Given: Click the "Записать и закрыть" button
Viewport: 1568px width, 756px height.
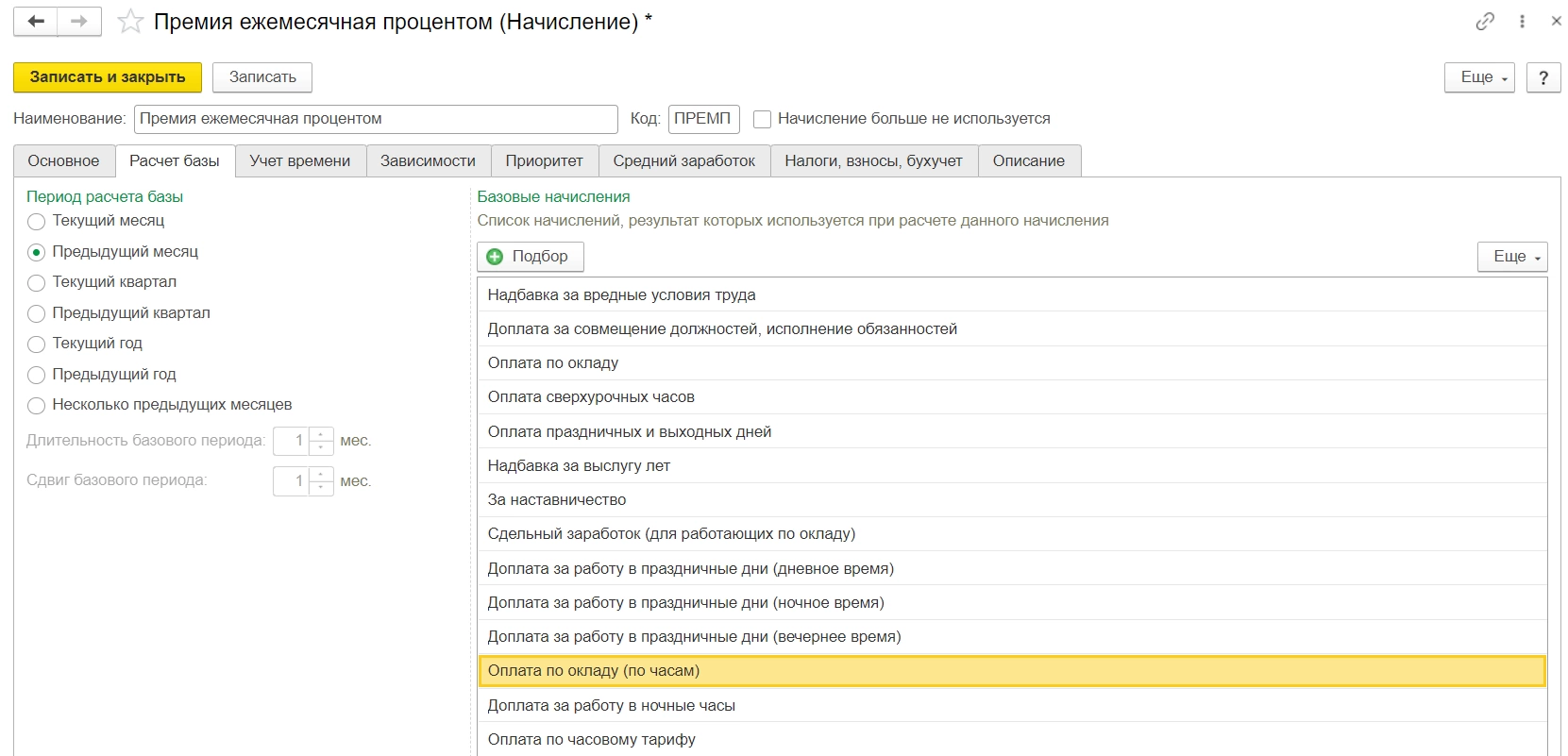Looking at the screenshot, I should pos(108,77).
